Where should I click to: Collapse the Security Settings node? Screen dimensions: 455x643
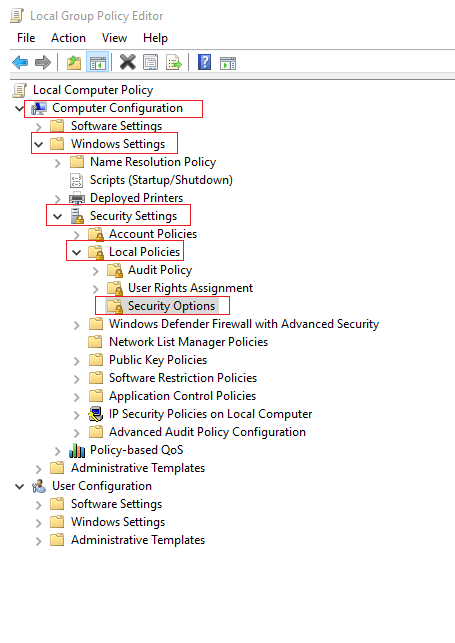coord(57,217)
